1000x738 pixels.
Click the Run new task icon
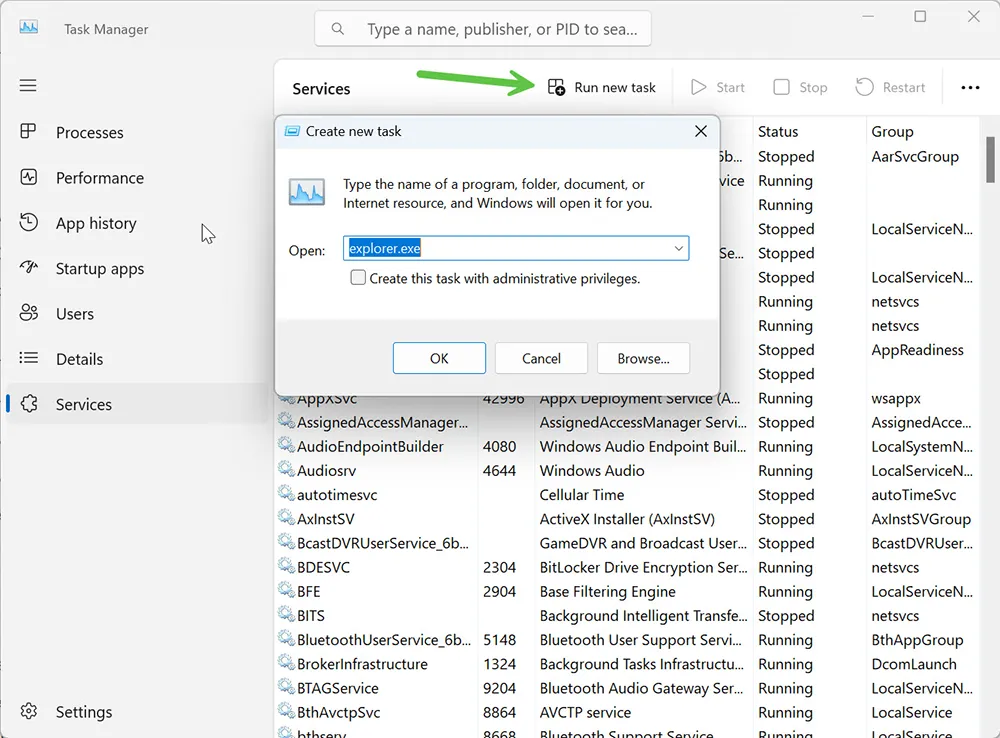(556, 87)
